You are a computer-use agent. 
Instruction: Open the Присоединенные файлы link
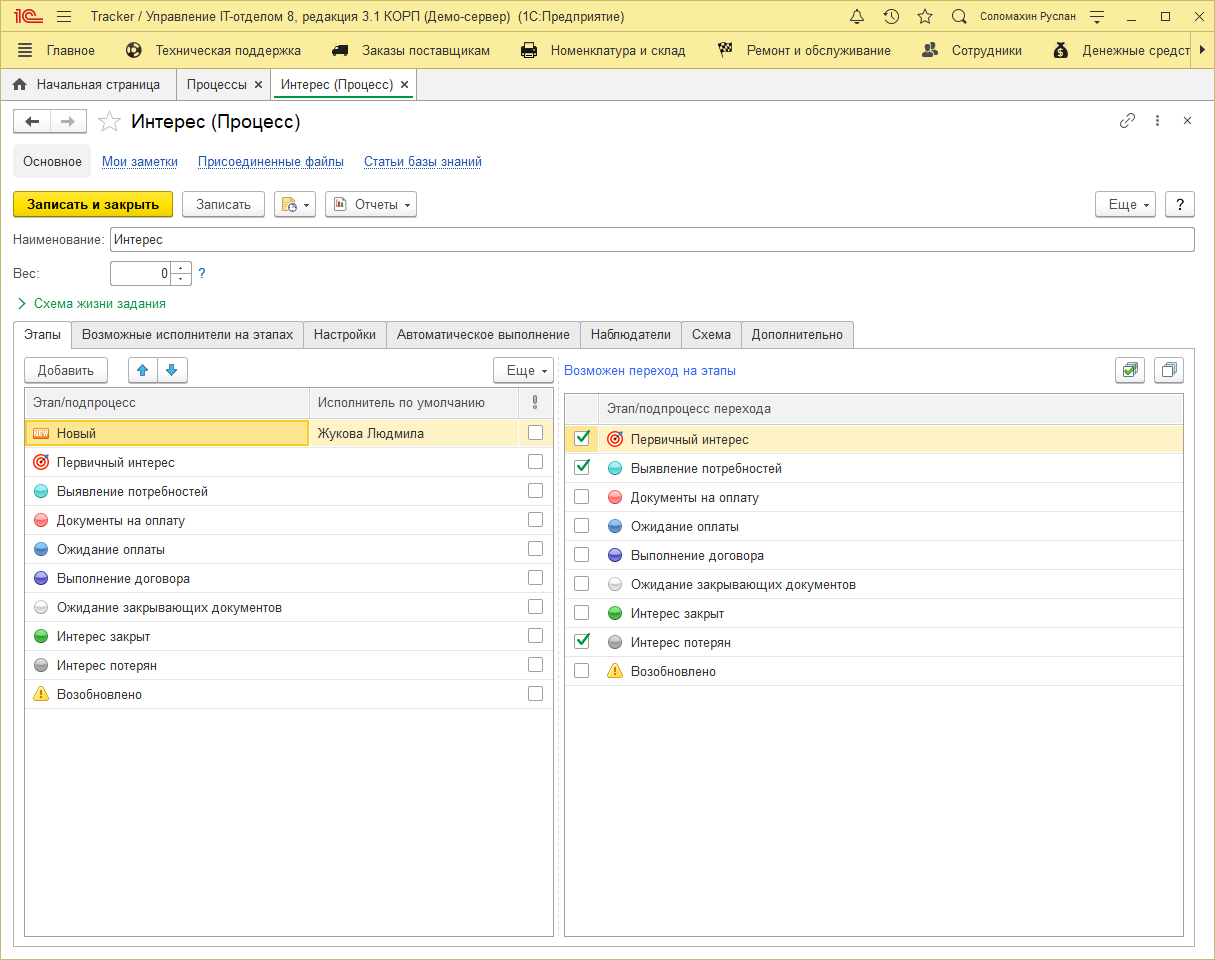[x=271, y=161]
